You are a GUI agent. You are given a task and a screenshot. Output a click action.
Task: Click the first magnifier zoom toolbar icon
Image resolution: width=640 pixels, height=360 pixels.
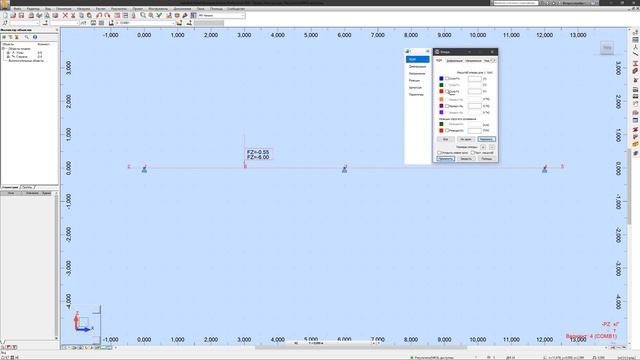point(143,15)
